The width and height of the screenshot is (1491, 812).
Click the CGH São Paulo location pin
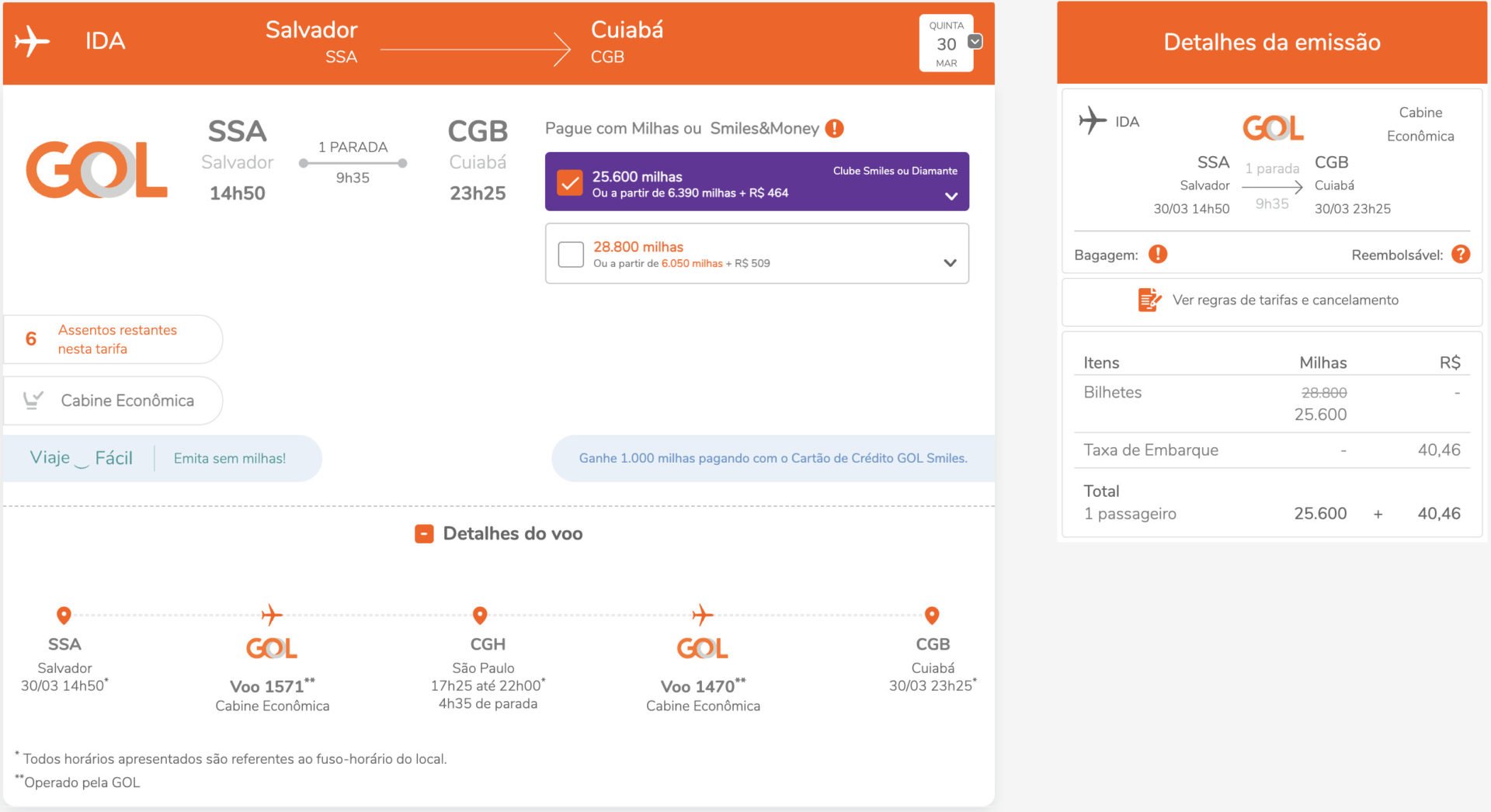tap(480, 616)
